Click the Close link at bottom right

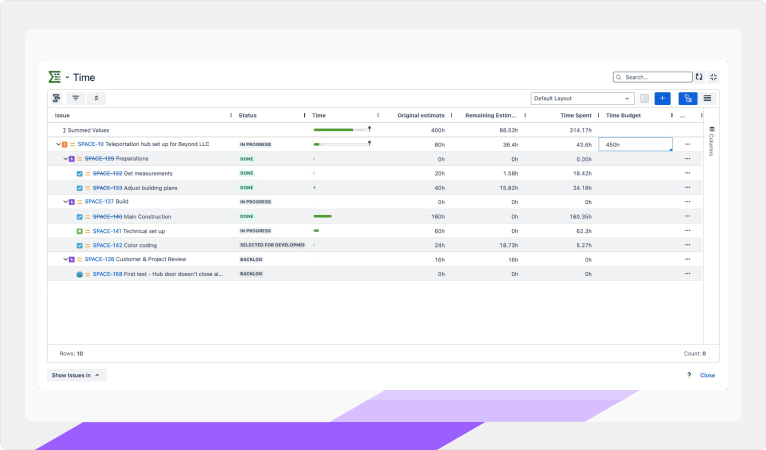(x=707, y=375)
